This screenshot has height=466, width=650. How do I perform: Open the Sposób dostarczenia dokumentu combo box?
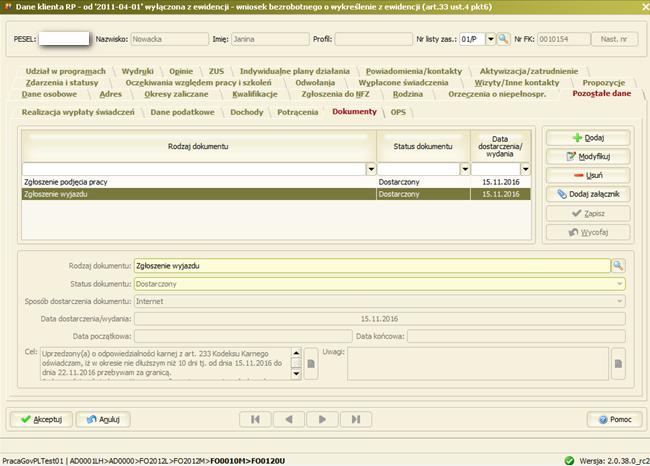click(x=380, y=301)
